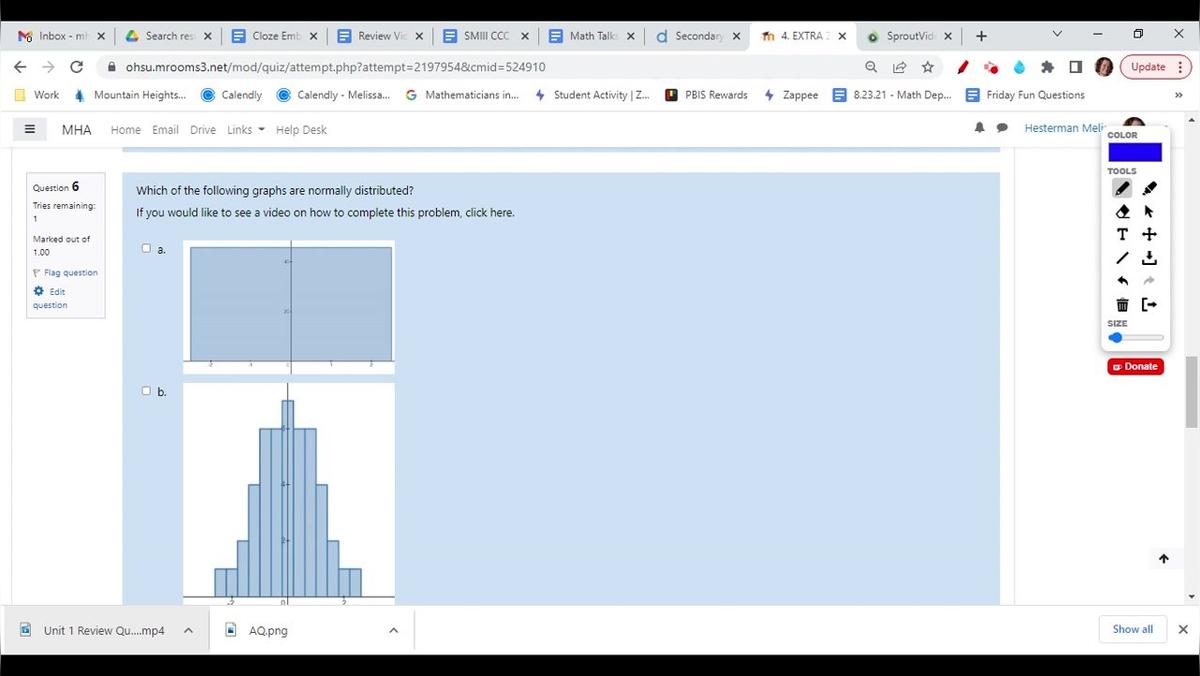The width and height of the screenshot is (1200, 676).
Task: Undo the last annotation
Action: (x=1123, y=281)
